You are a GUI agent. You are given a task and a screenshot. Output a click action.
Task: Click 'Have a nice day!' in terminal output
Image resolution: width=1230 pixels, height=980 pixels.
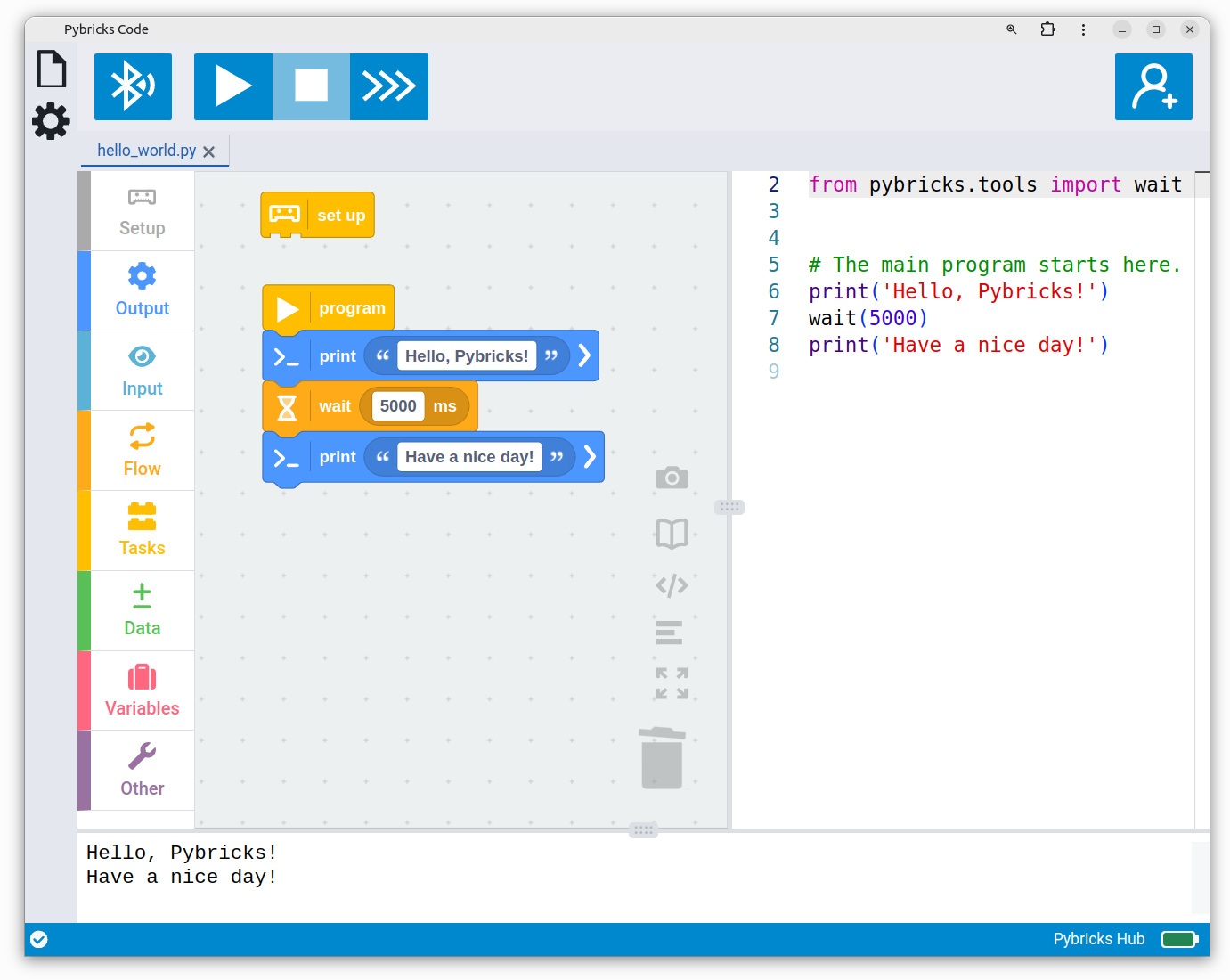point(182,877)
